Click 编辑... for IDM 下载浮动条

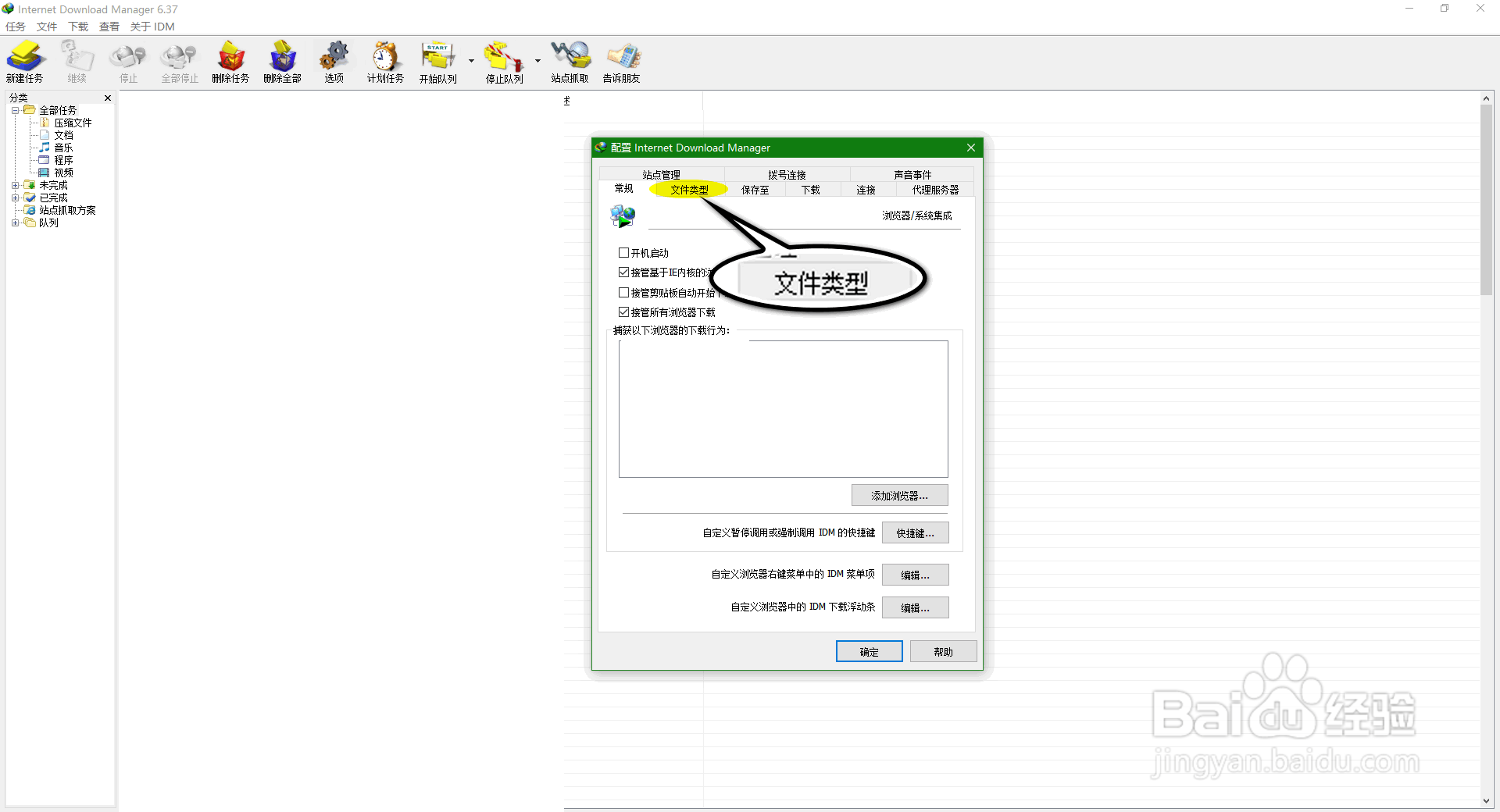click(915, 607)
